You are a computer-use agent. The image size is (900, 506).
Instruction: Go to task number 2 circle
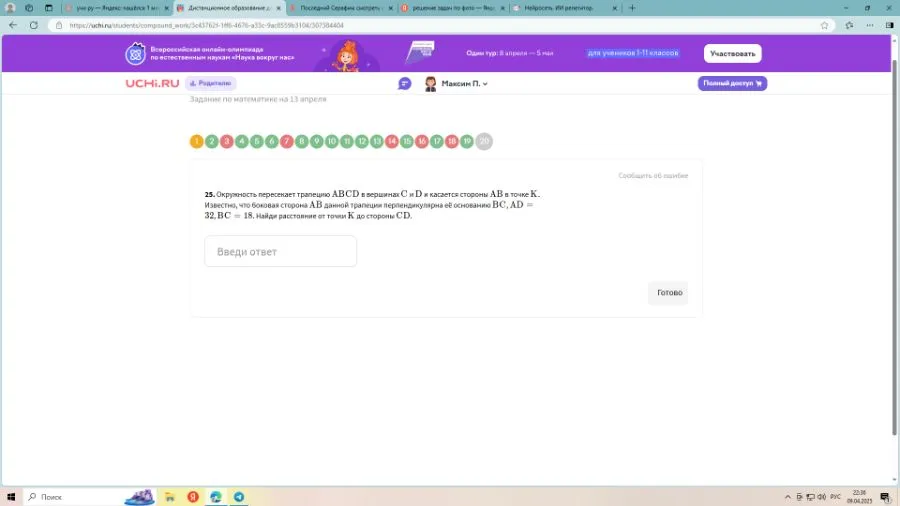212,141
